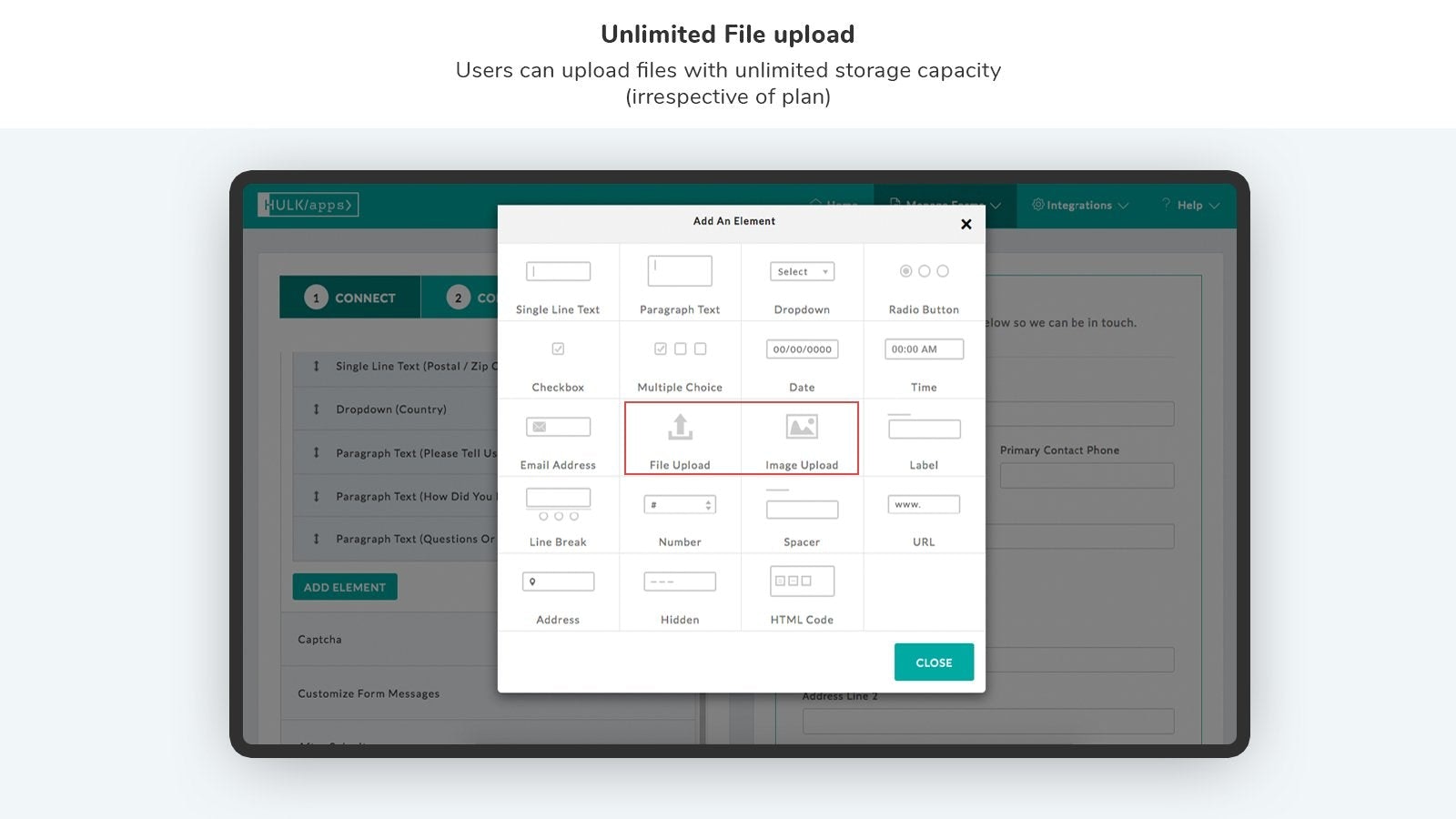Pick the Address element icon

[x=558, y=581]
